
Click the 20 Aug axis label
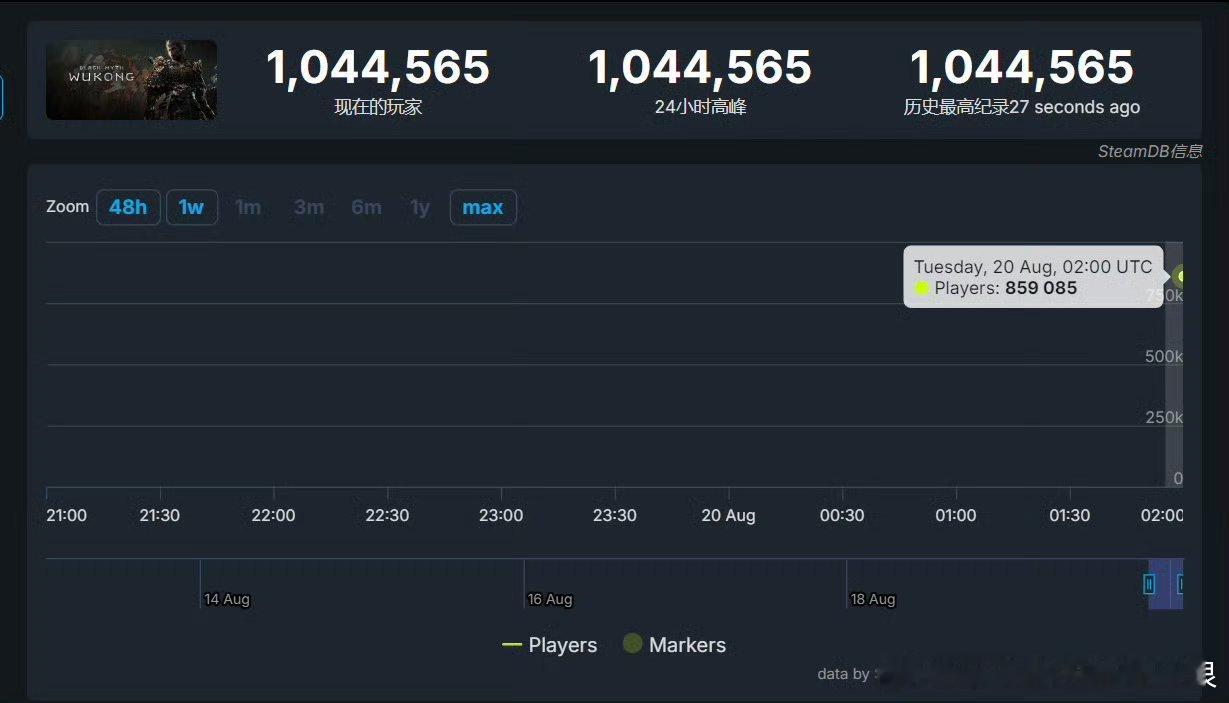click(x=728, y=515)
